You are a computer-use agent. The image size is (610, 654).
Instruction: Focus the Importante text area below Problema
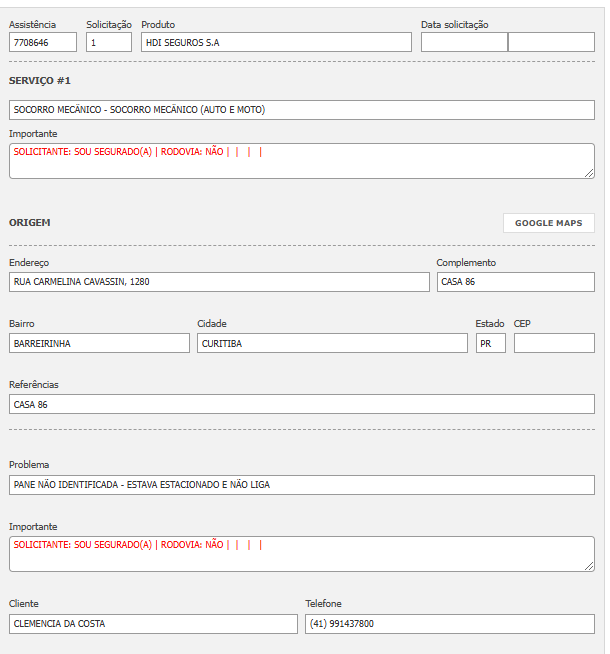click(302, 554)
